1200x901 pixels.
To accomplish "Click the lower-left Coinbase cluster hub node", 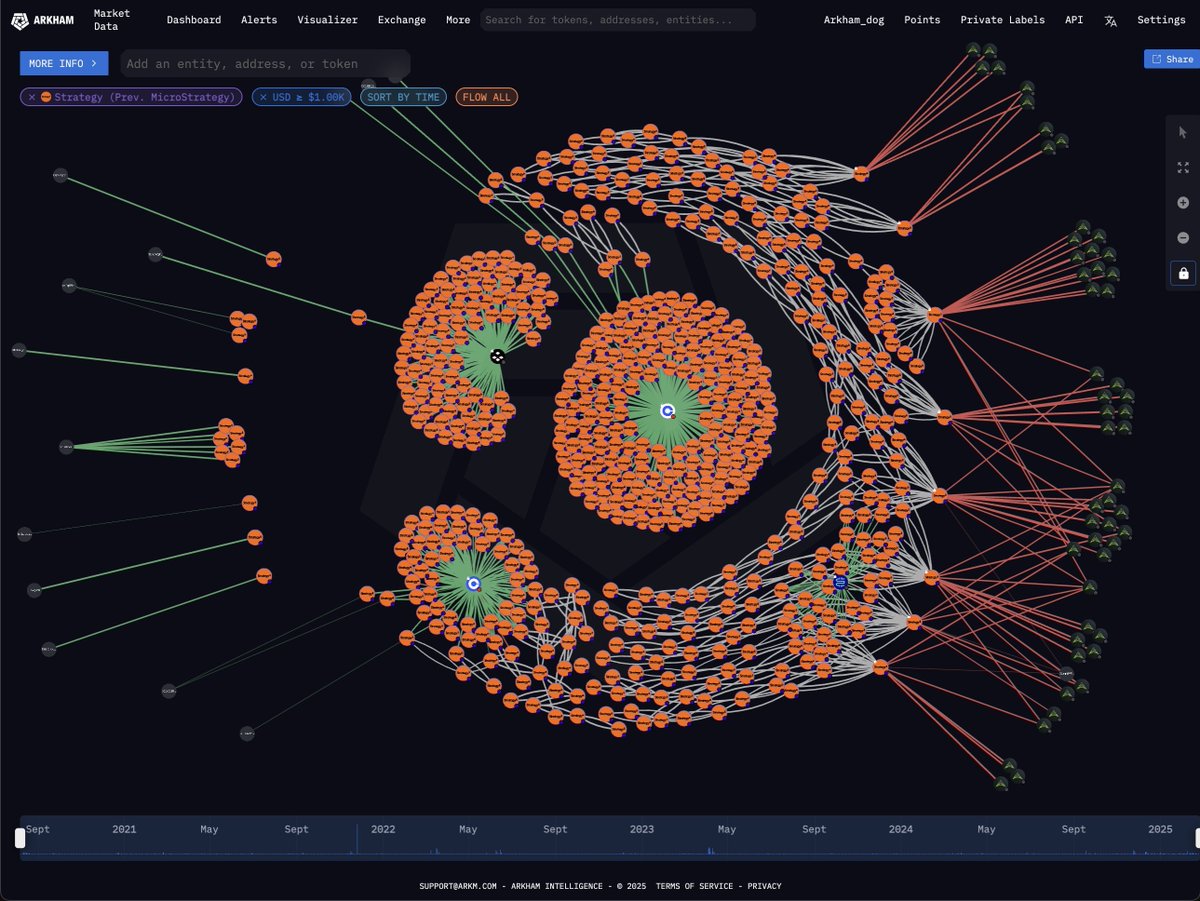I will point(473,583).
